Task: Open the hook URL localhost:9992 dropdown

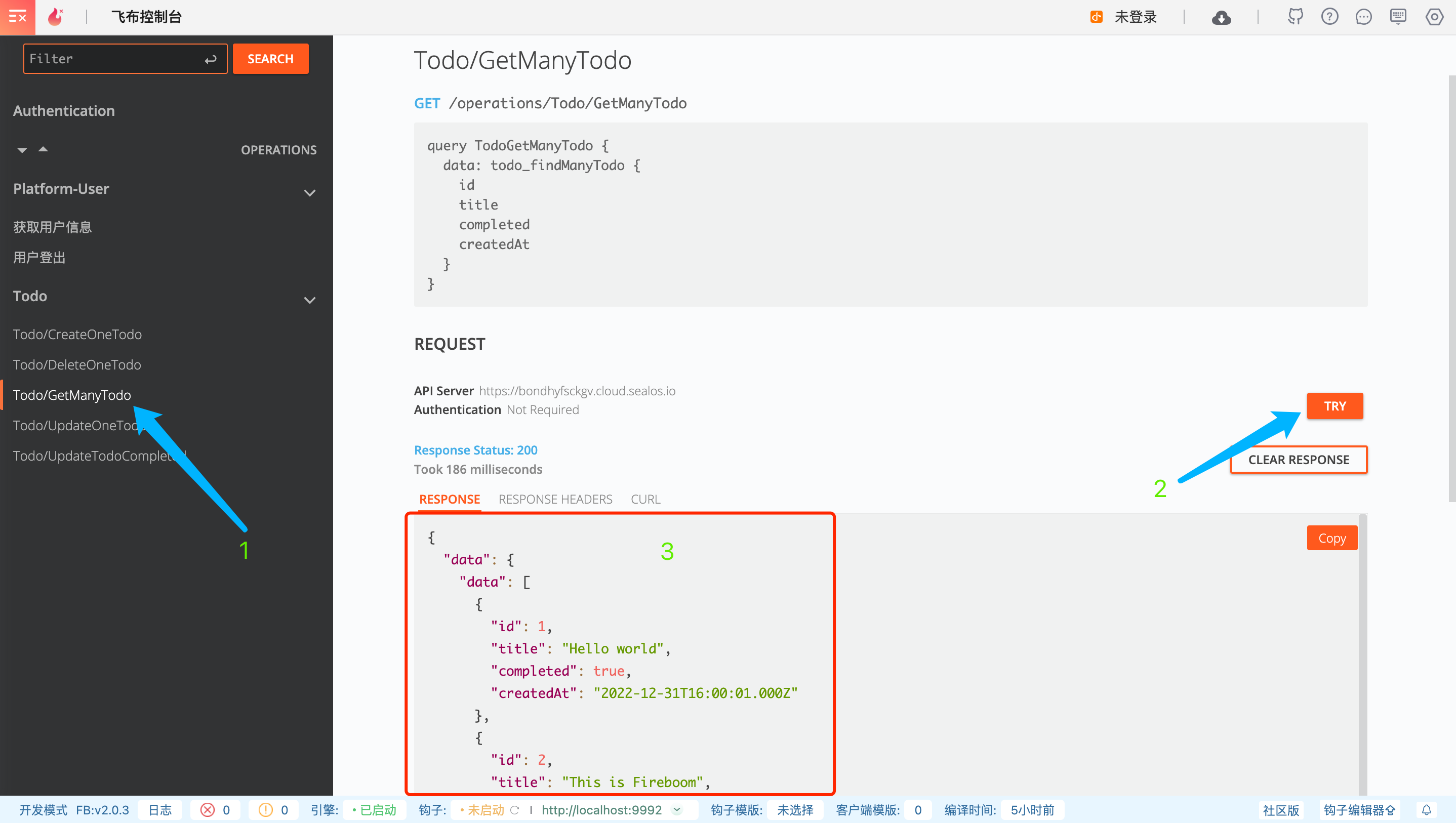Action: [x=676, y=810]
